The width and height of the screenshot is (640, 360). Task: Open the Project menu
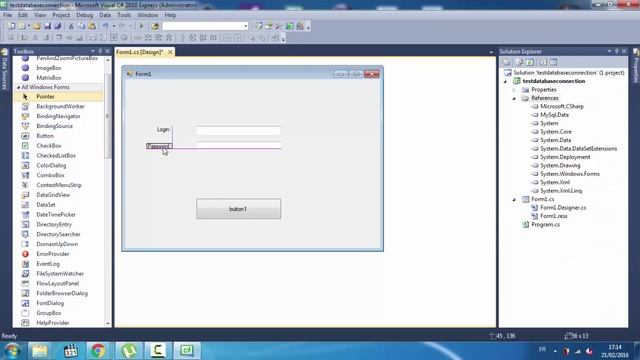coord(61,15)
